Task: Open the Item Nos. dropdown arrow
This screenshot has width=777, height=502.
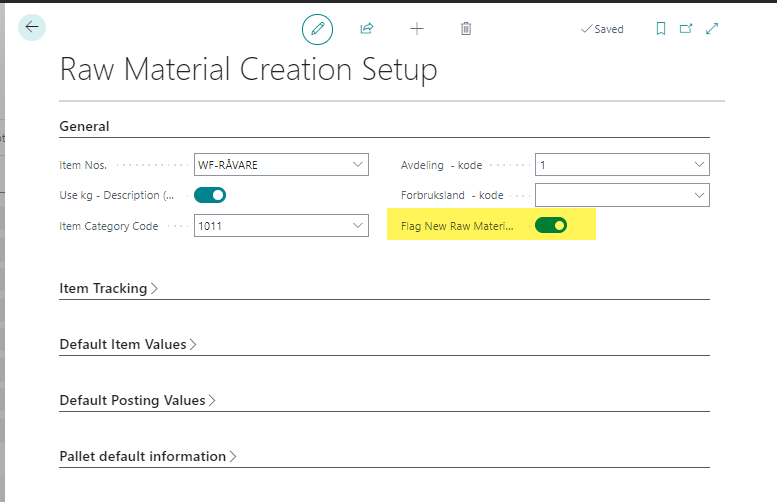Action: tap(358, 165)
